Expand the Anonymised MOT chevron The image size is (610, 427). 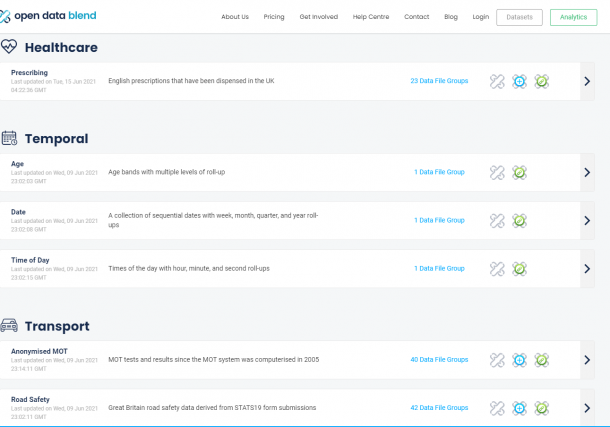coord(587,360)
